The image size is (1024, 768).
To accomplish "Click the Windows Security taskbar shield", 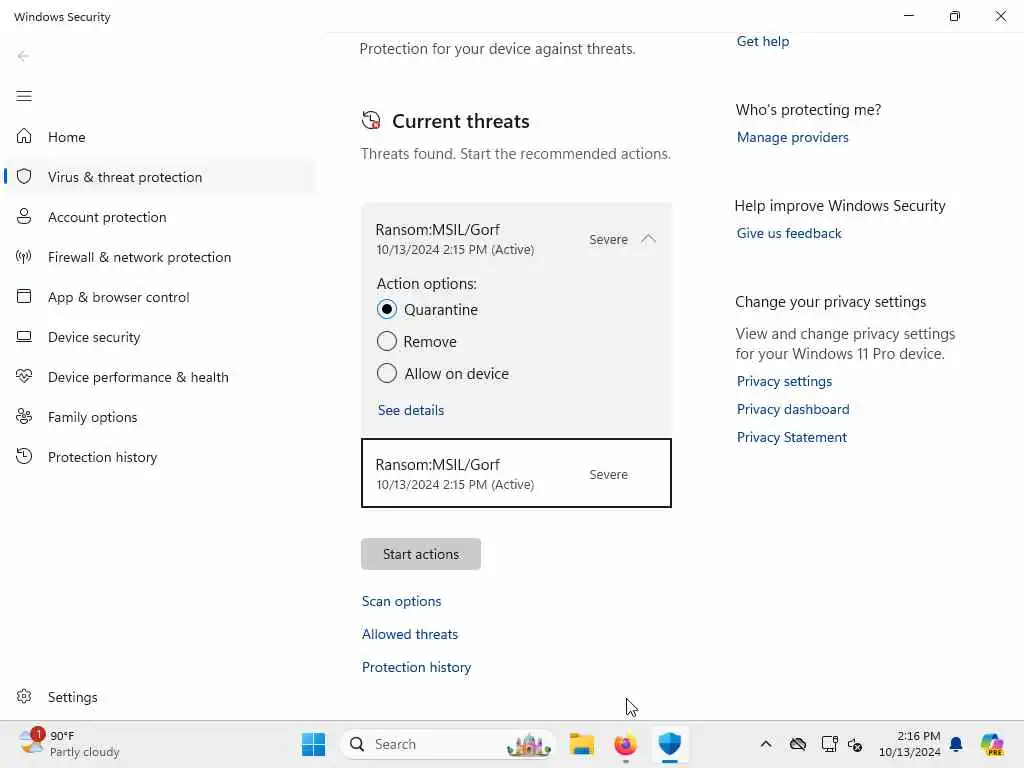I will click(x=670, y=744).
